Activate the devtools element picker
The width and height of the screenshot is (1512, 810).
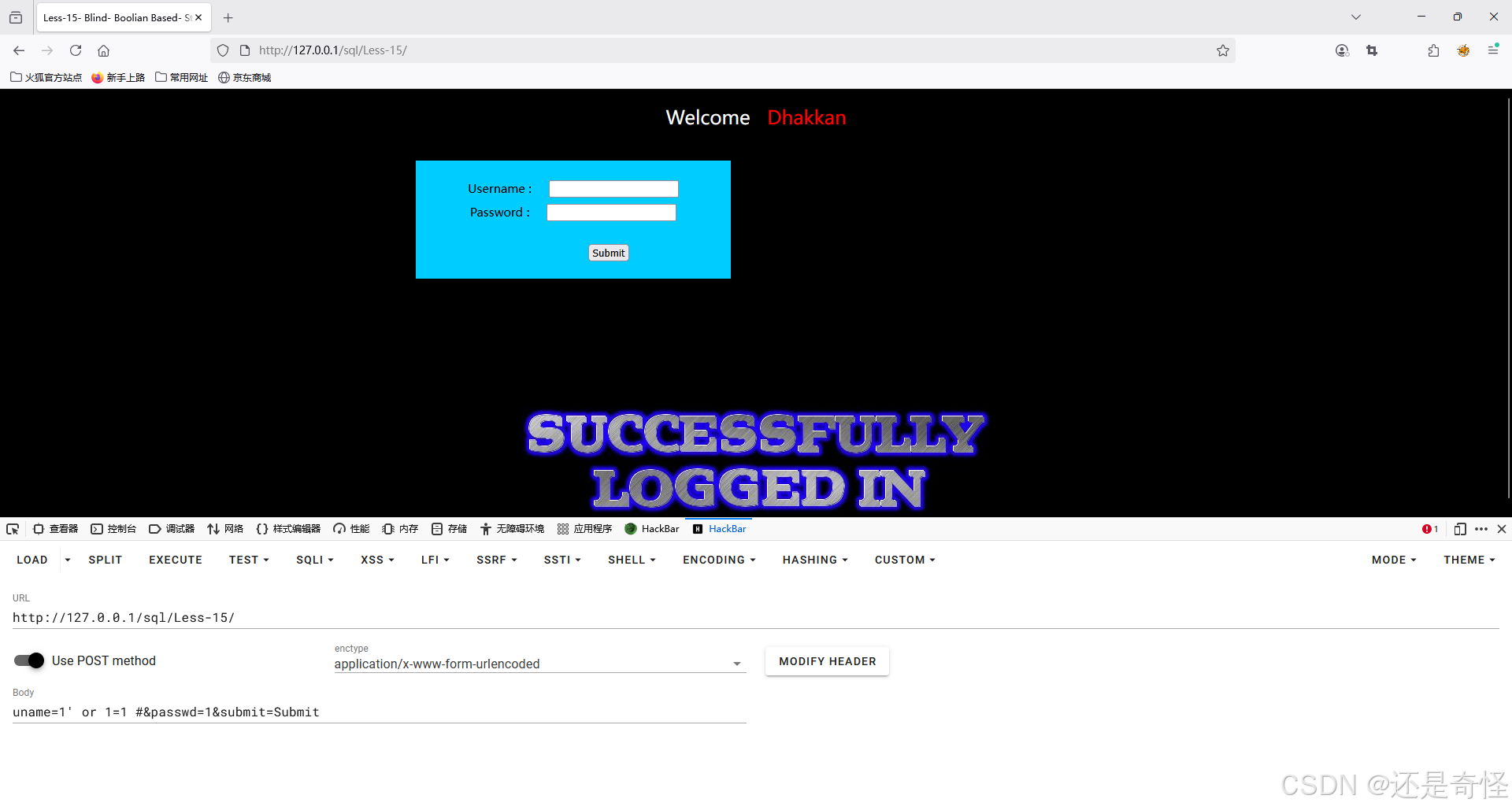coord(13,529)
